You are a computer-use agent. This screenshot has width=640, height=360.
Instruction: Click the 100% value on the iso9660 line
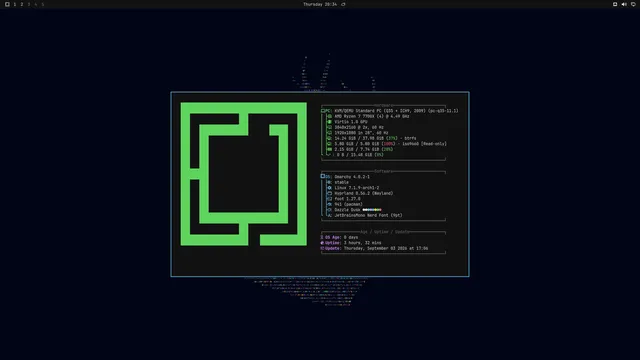(389, 144)
